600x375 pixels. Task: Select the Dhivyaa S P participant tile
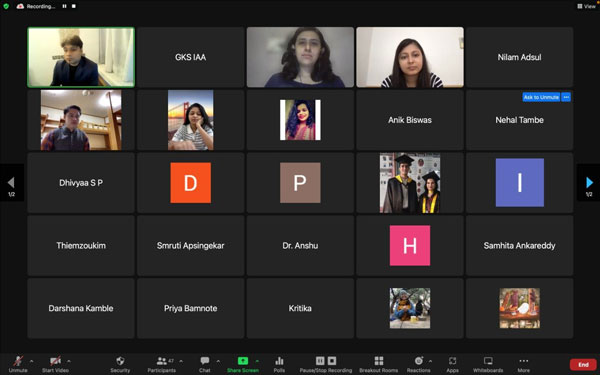81,183
